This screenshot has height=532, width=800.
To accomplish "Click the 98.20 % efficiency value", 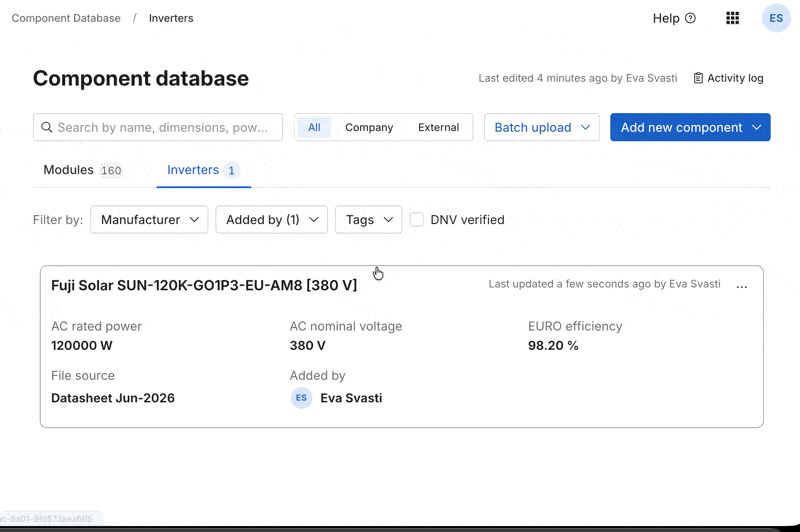I will point(553,346).
